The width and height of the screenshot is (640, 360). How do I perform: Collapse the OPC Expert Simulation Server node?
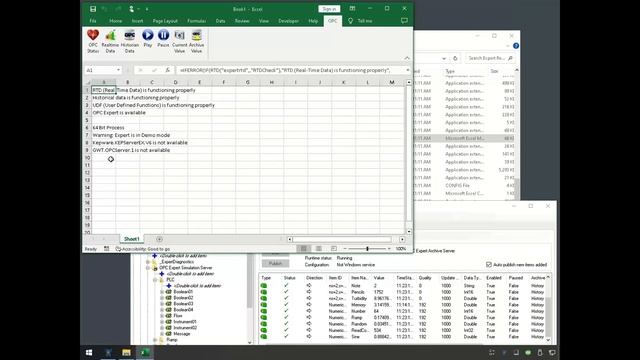(x=148, y=268)
